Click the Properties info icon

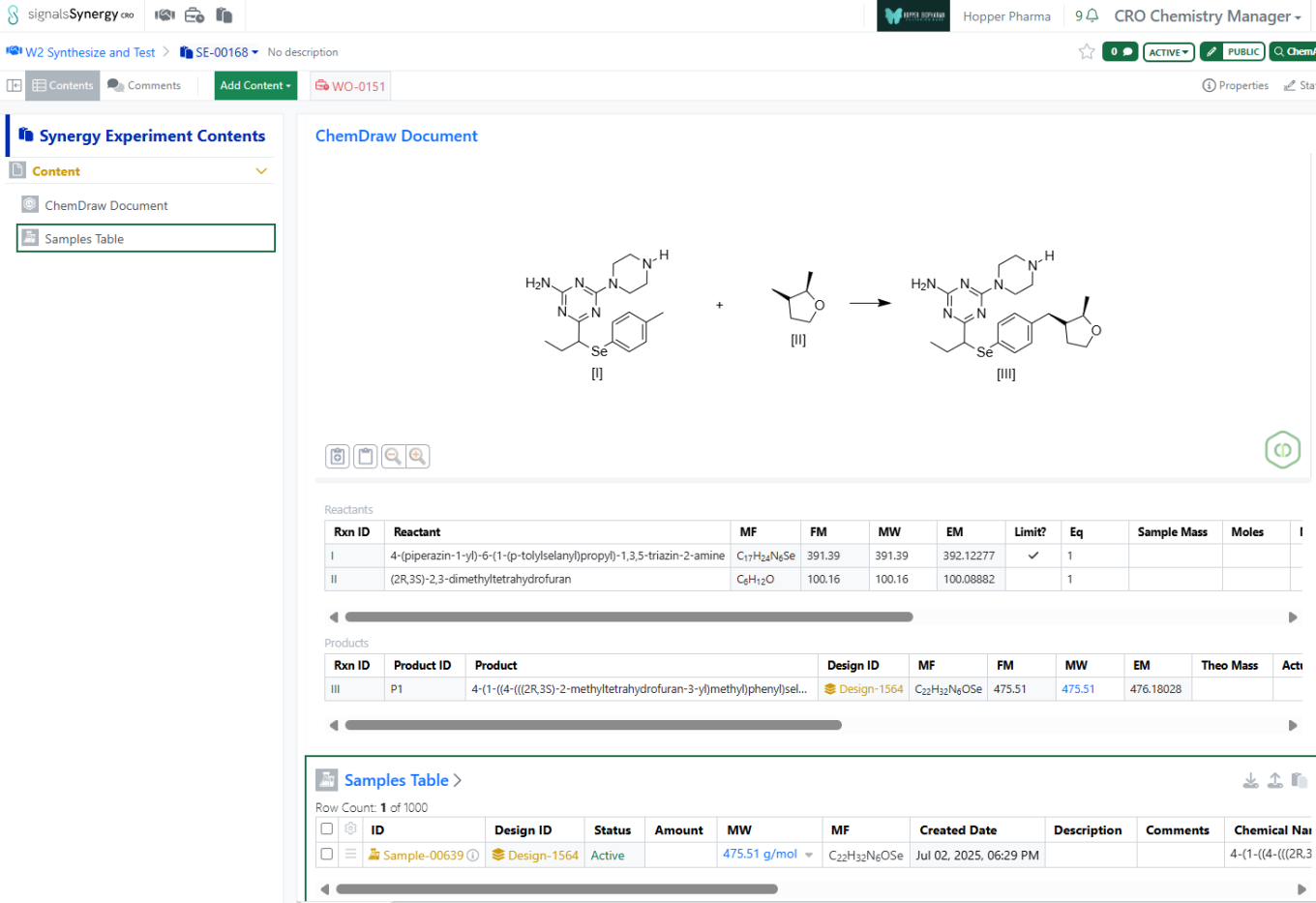[1209, 85]
